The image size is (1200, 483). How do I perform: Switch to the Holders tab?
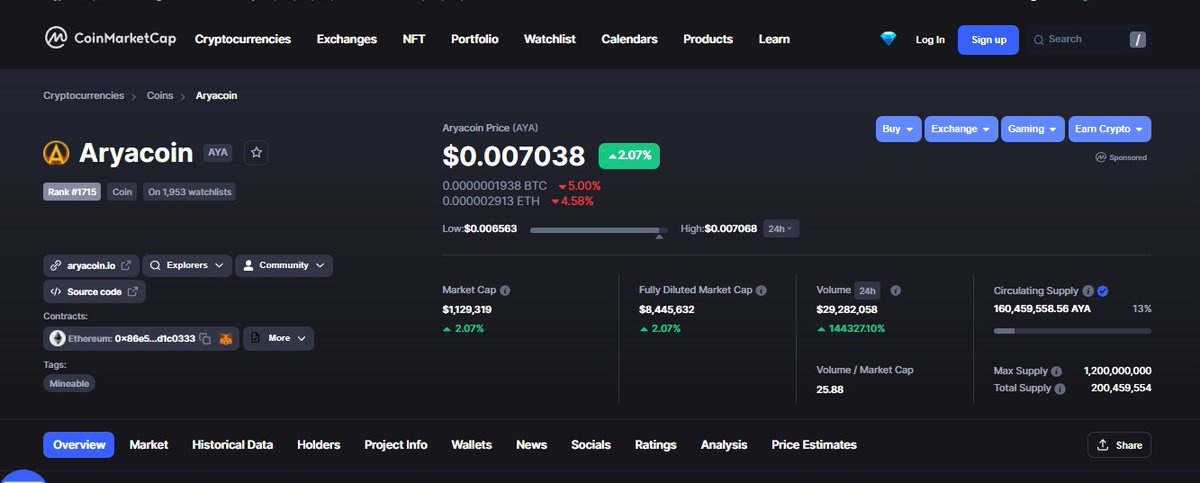pos(319,445)
